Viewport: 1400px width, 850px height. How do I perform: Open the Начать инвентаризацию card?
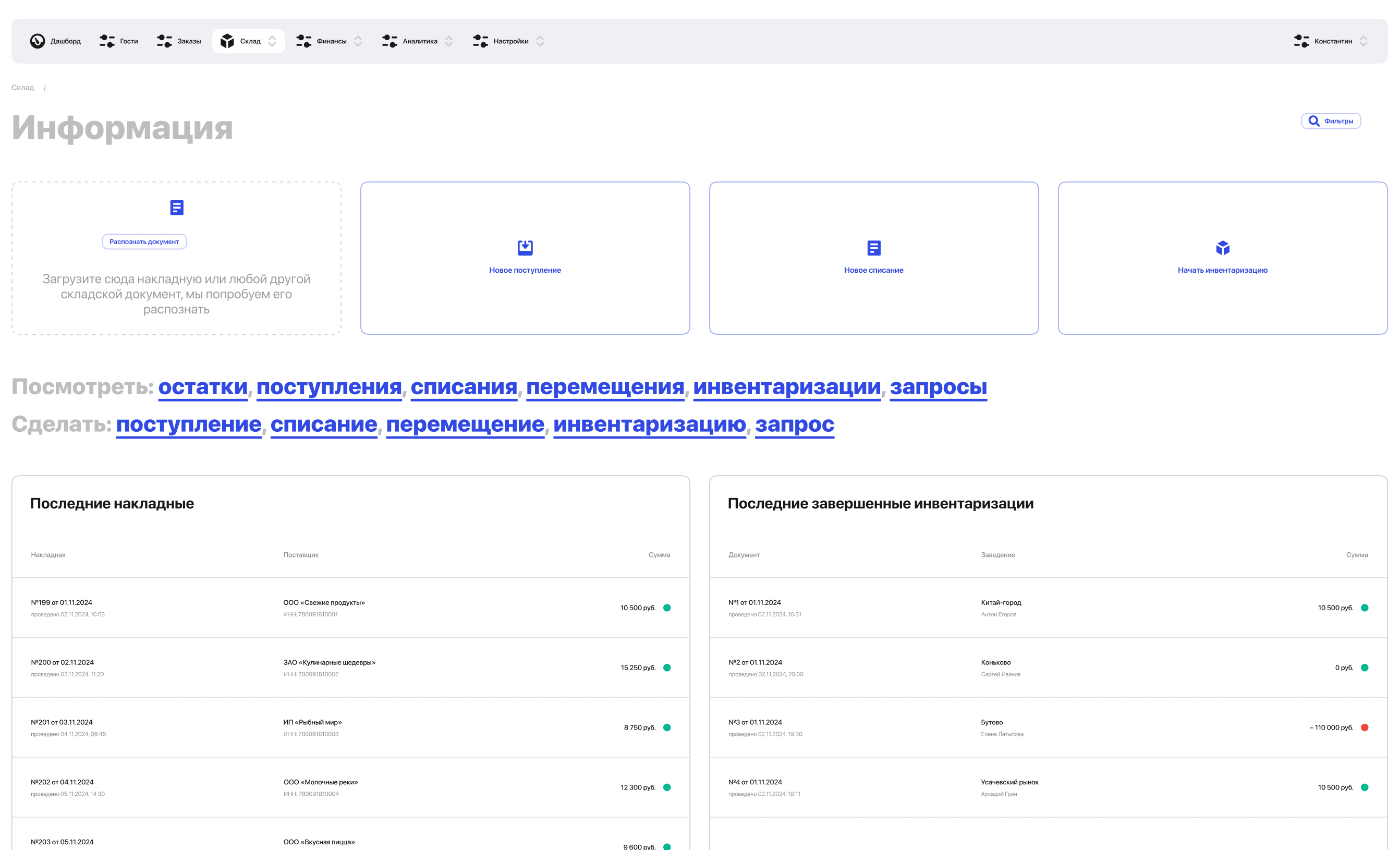pos(1223,258)
